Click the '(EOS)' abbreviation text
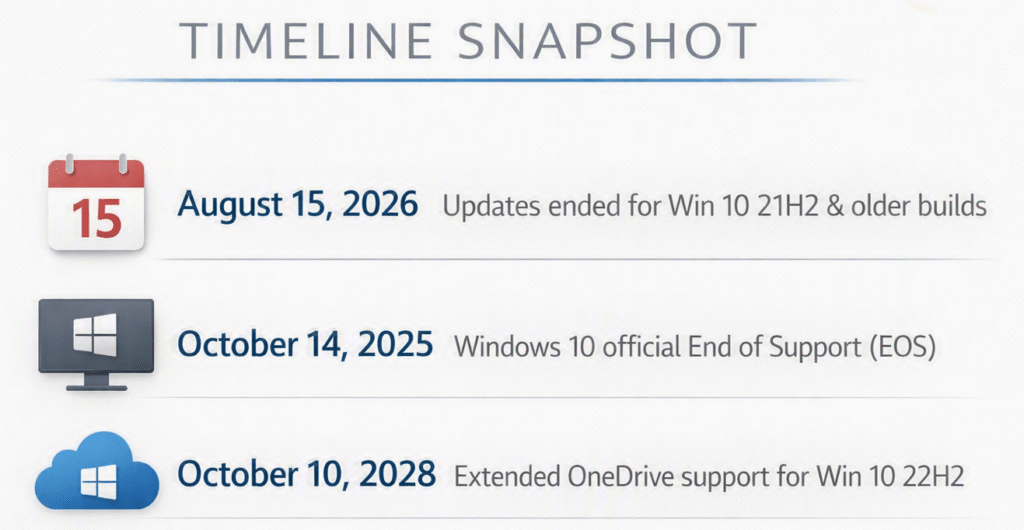Image resolution: width=1024 pixels, height=530 pixels. [902, 347]
